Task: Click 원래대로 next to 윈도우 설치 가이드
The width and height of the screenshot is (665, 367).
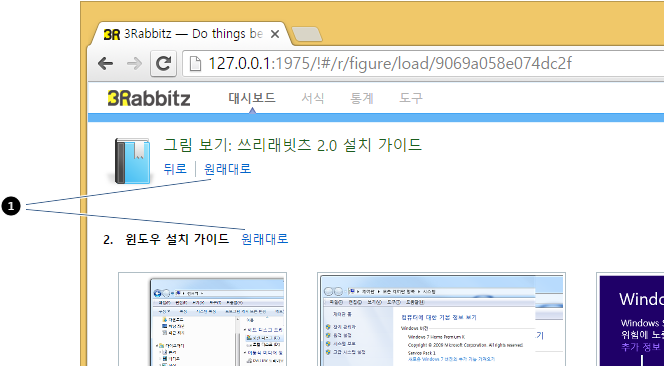Action: [265, 239]
